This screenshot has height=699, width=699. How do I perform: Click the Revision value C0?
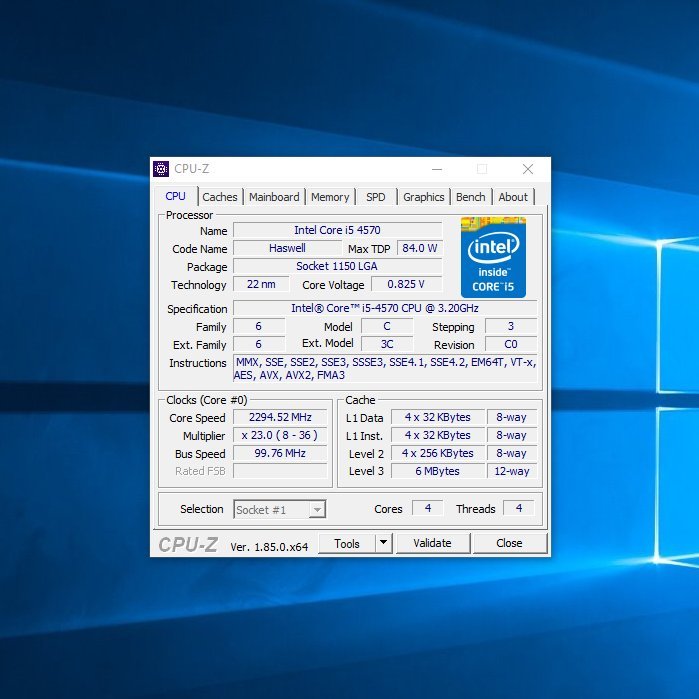(511, 344)
